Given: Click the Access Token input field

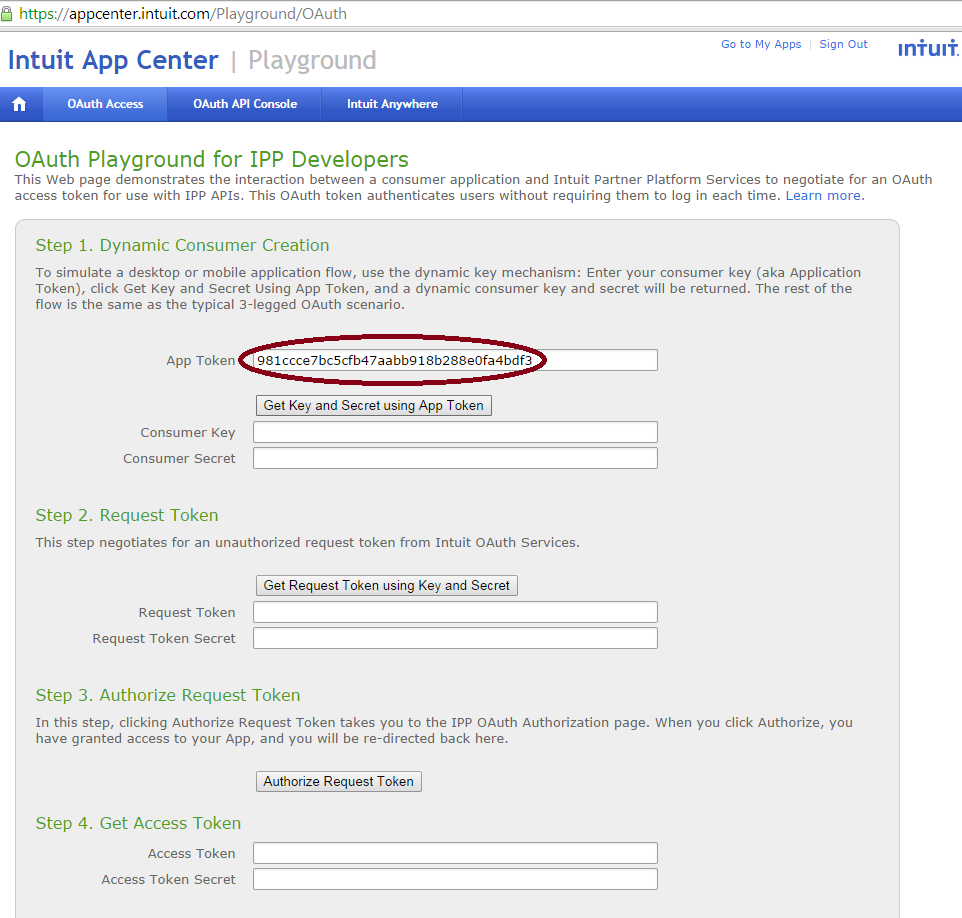Looking at the screenshot, I should click(455, 853).
